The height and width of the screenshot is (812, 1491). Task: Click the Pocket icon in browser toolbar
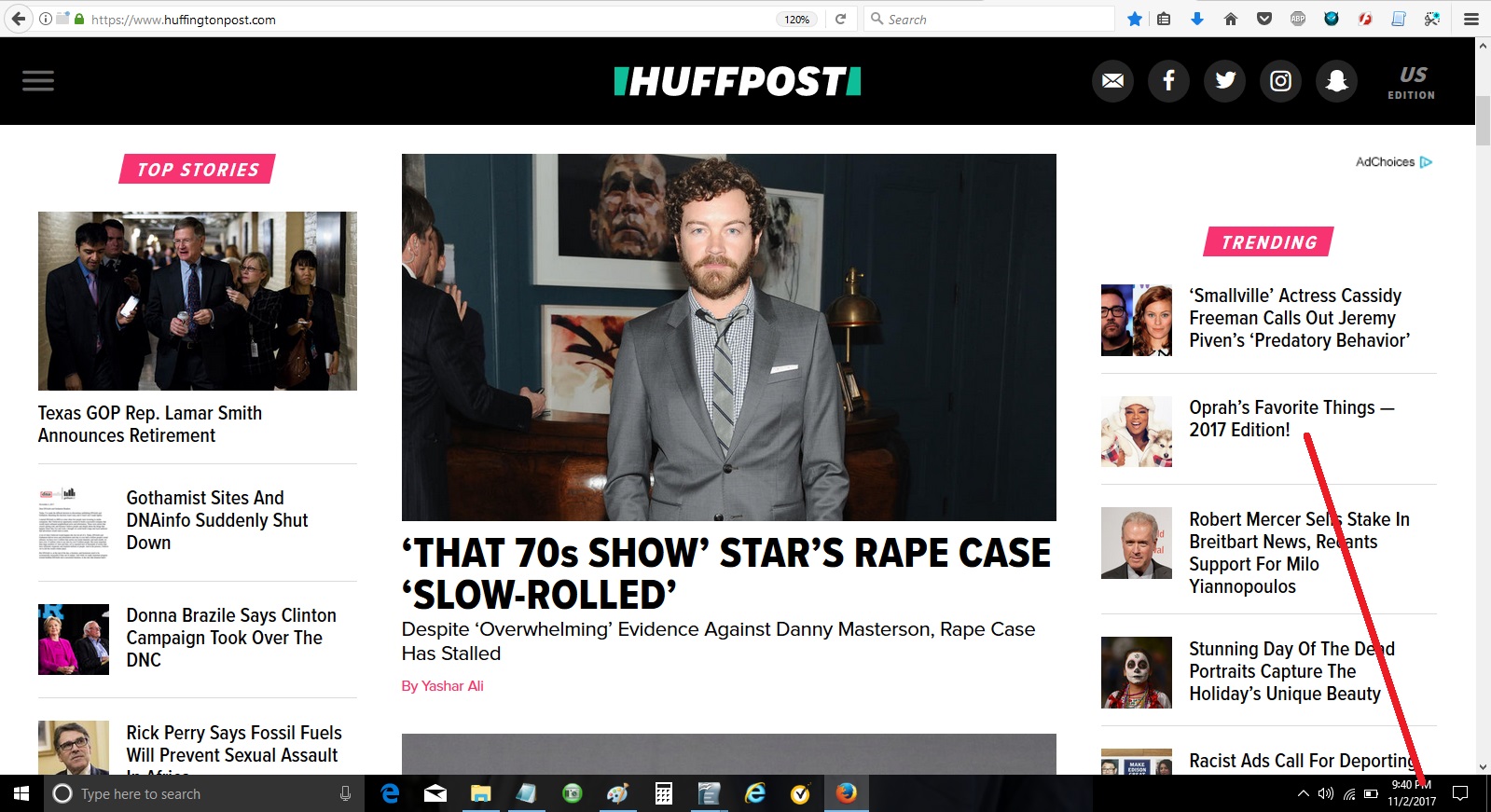tap(1264, 19)
